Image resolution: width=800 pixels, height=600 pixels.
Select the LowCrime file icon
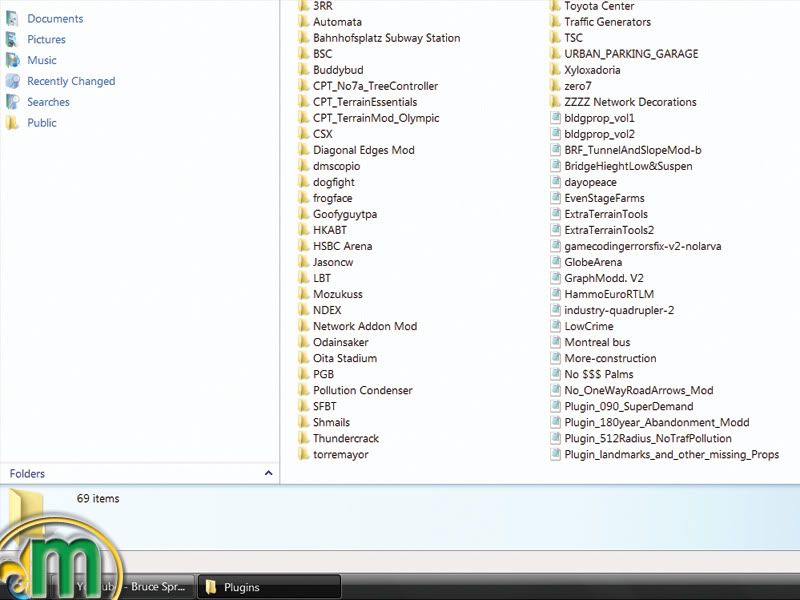(x=556, y=326)
